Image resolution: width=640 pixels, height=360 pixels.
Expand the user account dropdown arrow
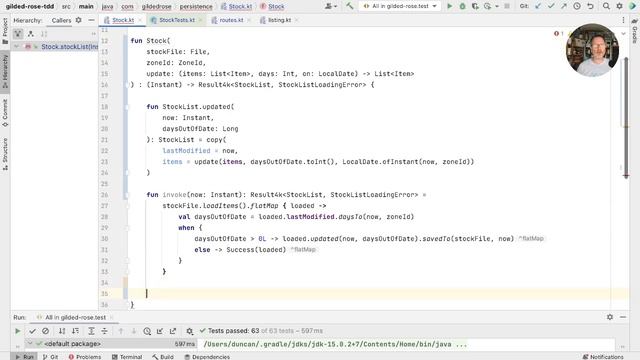tap(336, 7)
